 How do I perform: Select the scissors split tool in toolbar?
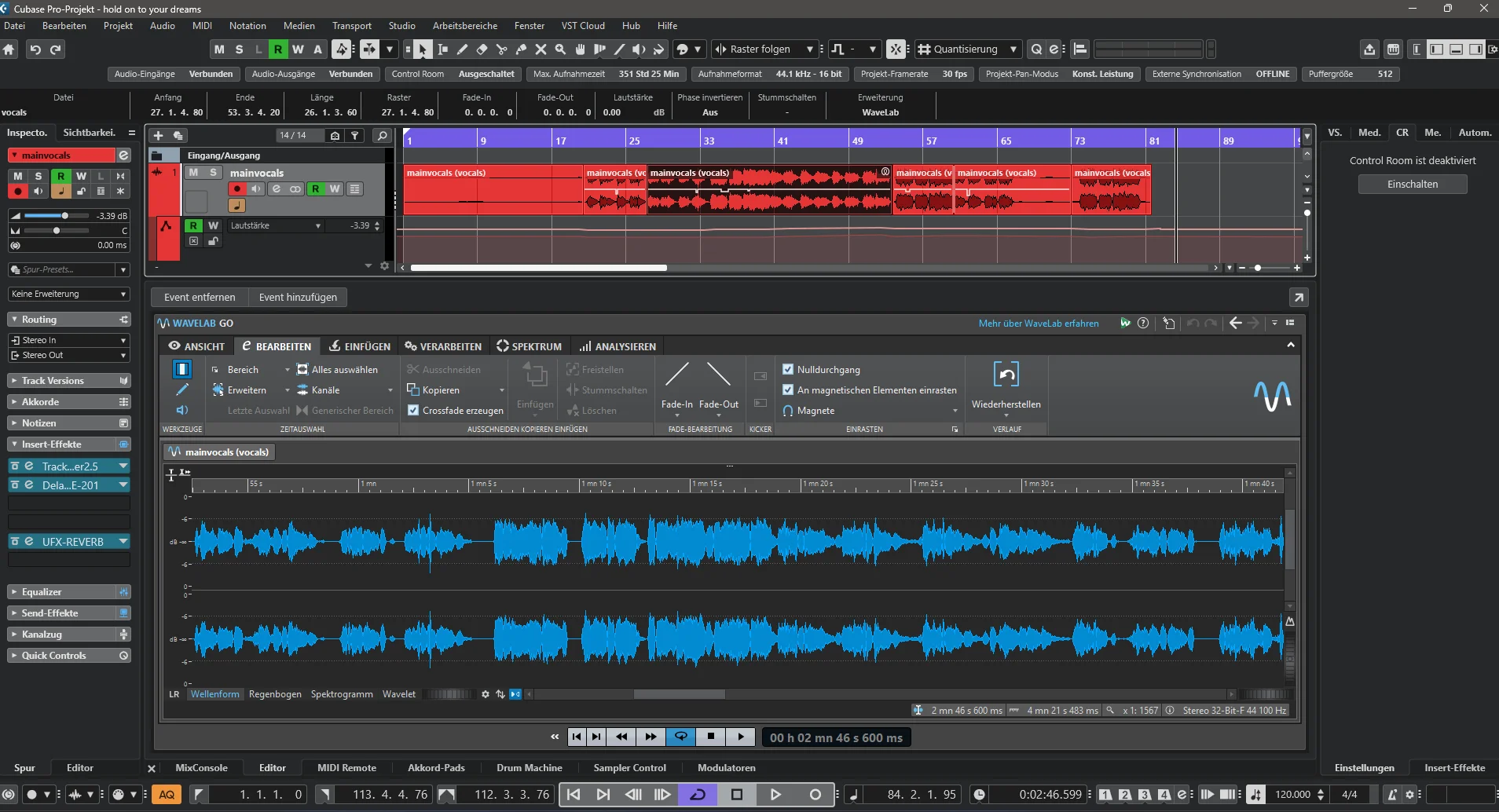(501, 49)
